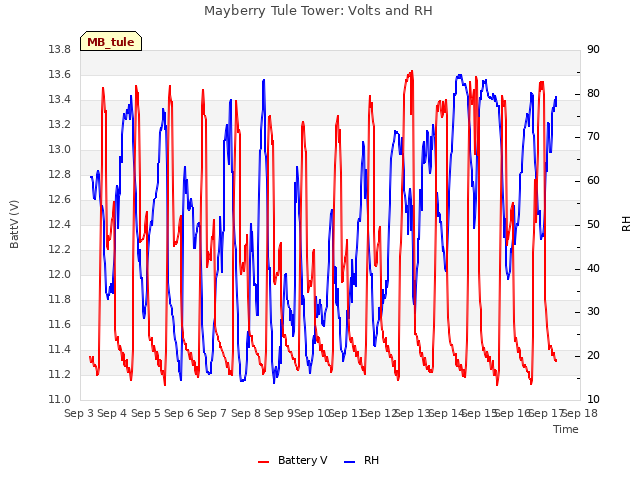Click the 50 right axis tick
The height and width of the screenshot is (480, 640).
(x=593, y=224)
